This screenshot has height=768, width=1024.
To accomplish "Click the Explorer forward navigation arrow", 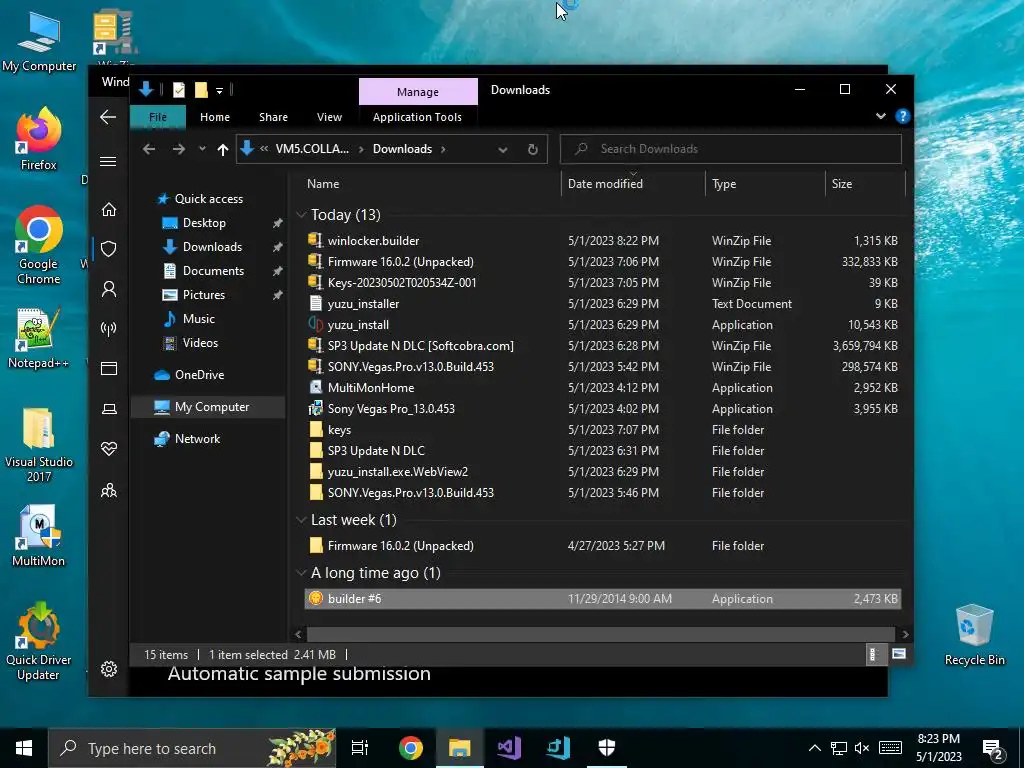I will click(178, 149).
